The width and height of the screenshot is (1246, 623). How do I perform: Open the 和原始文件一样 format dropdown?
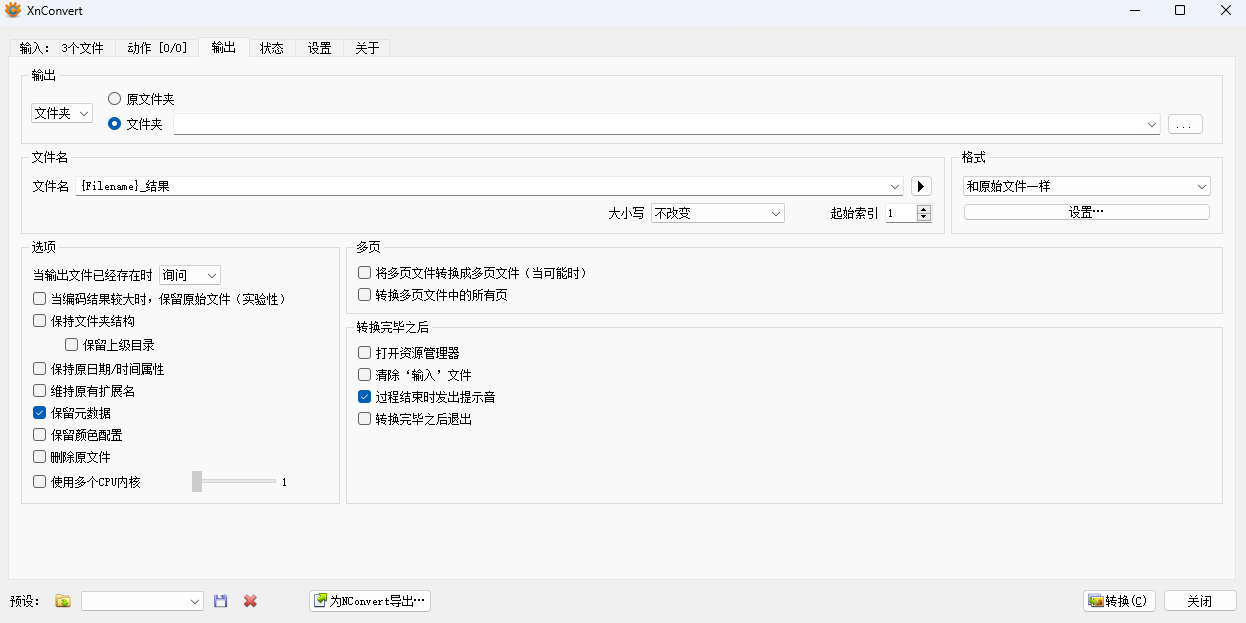point(1086,186)
